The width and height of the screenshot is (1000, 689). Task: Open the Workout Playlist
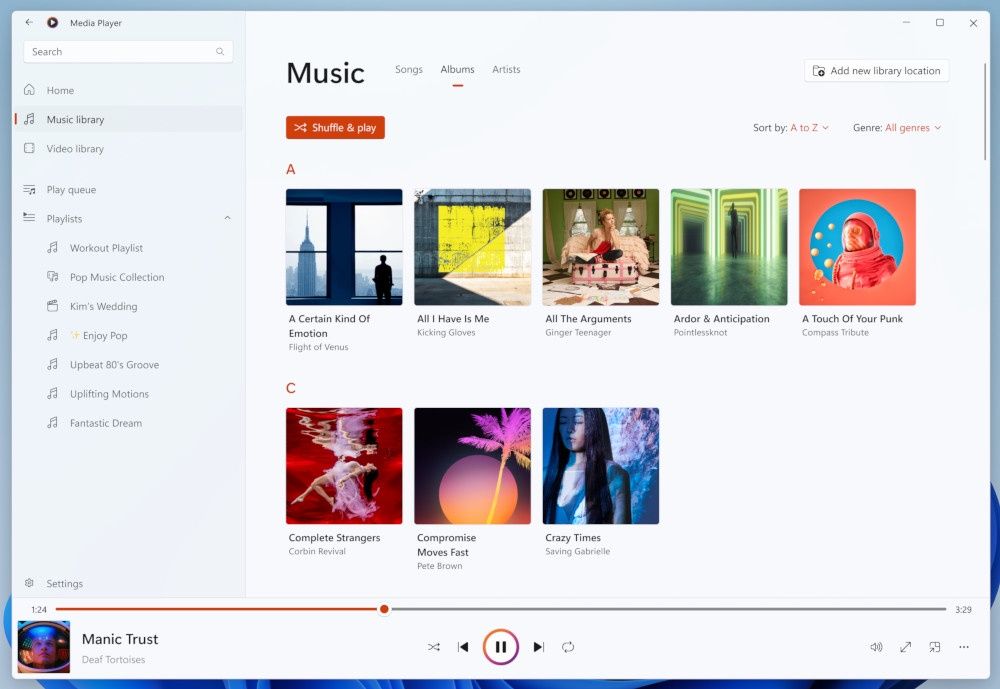coord(128,248)
